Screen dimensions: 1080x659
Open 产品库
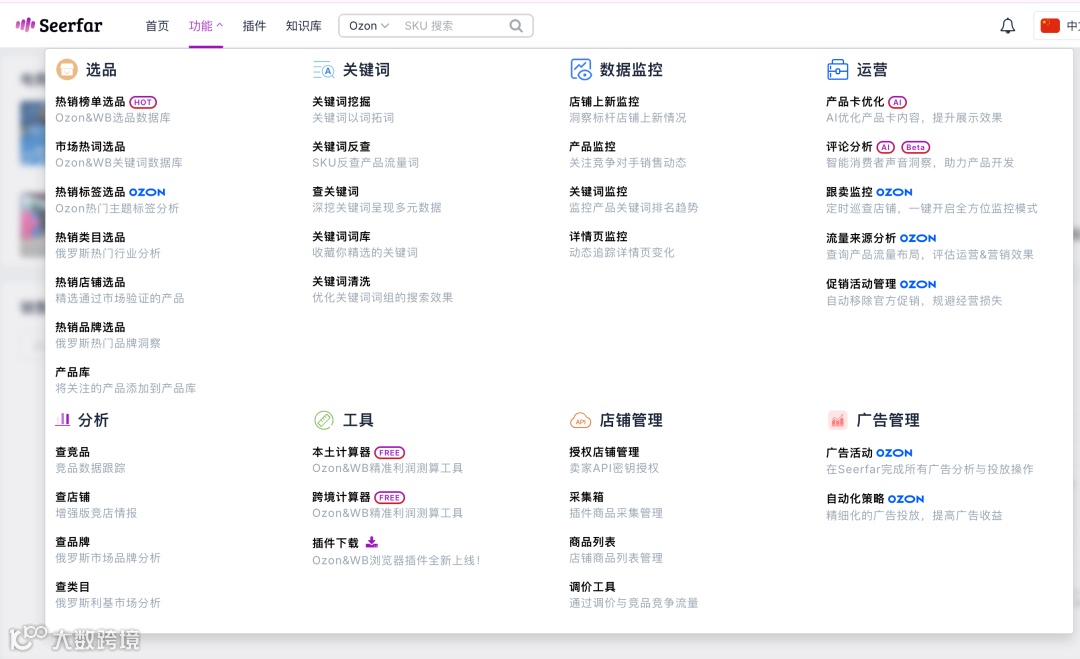point(72,372)
